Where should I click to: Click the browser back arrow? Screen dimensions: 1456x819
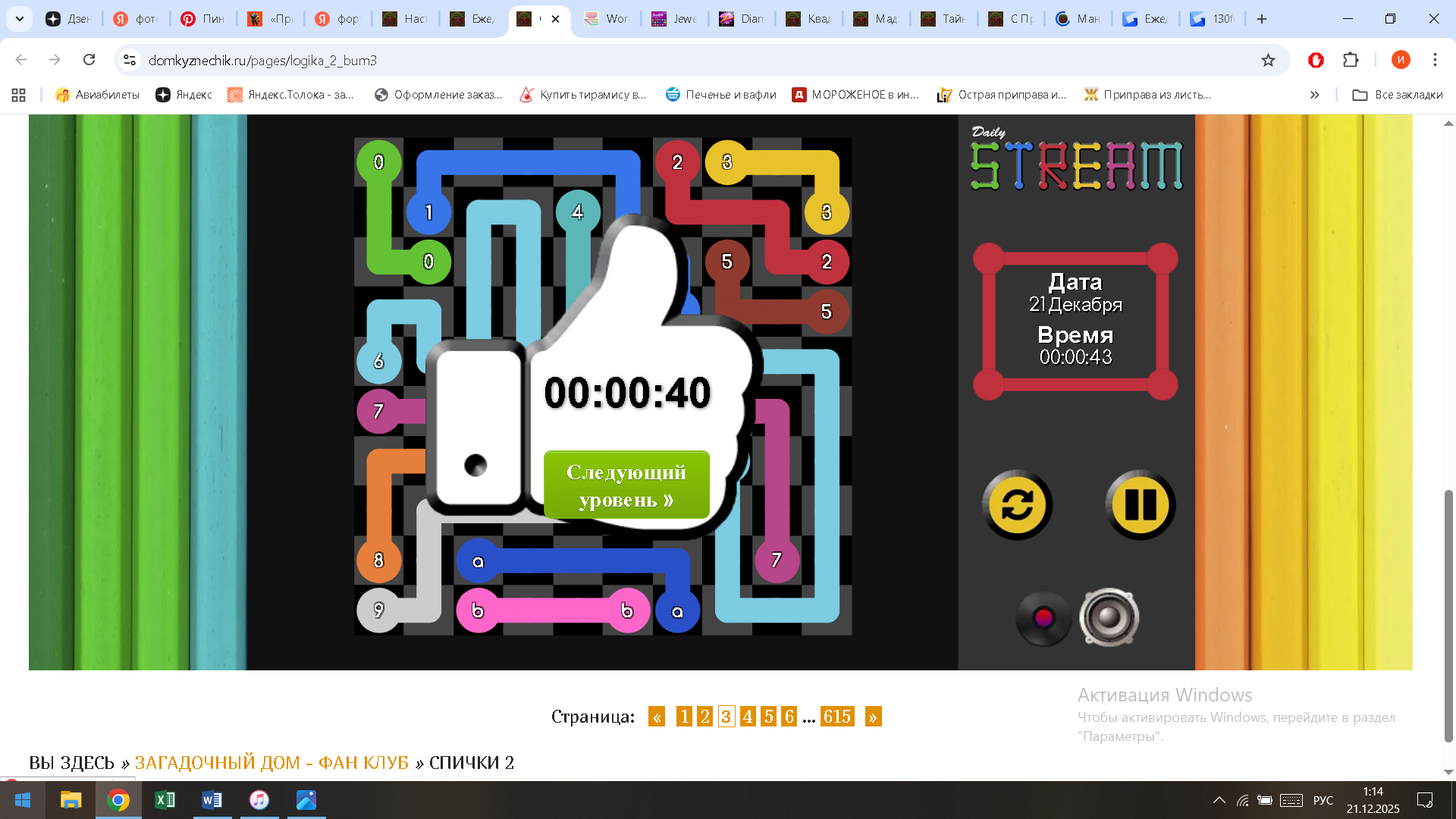click(20, 60)
